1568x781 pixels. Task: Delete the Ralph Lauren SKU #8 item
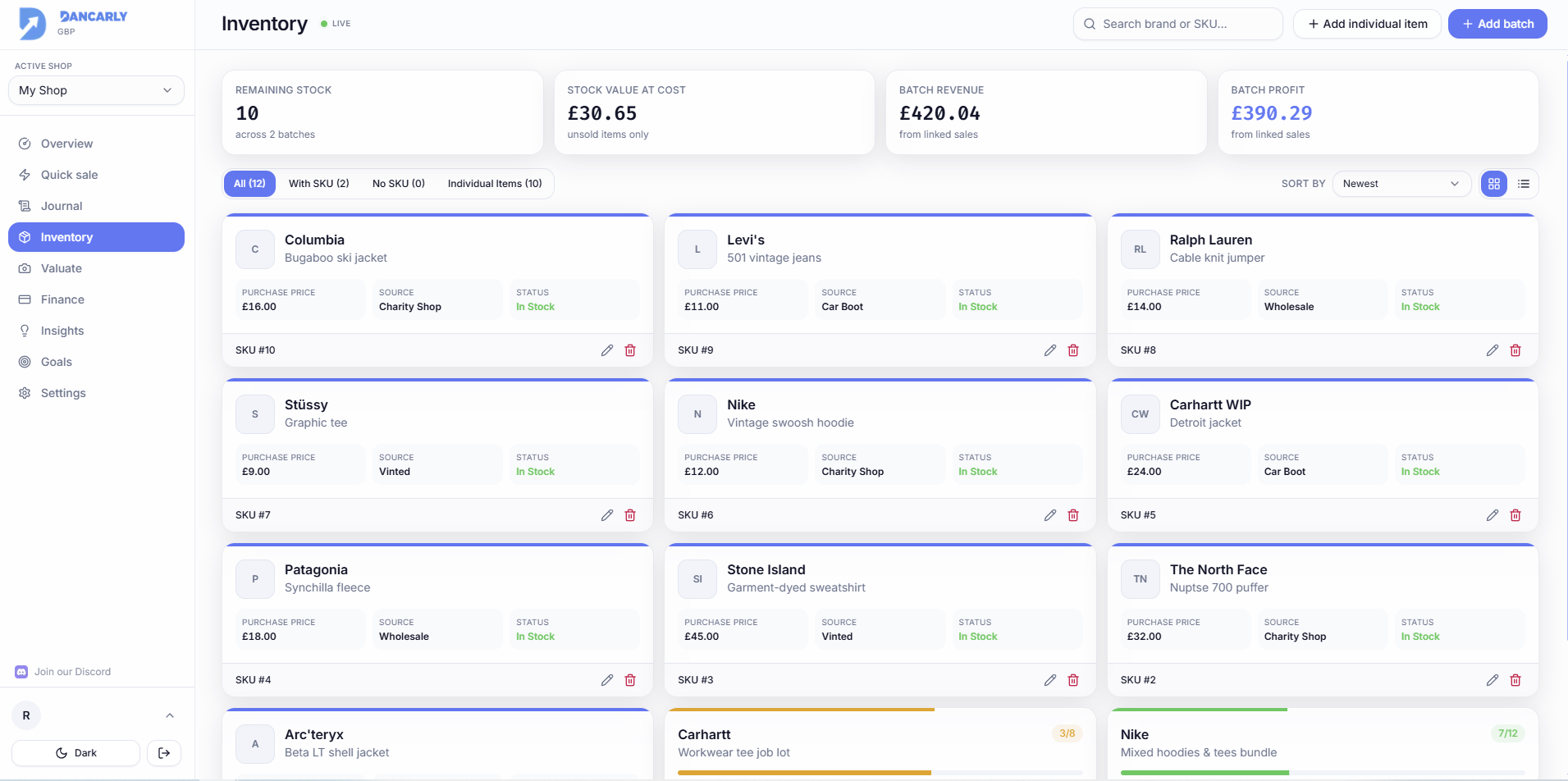click(1515, 350)
